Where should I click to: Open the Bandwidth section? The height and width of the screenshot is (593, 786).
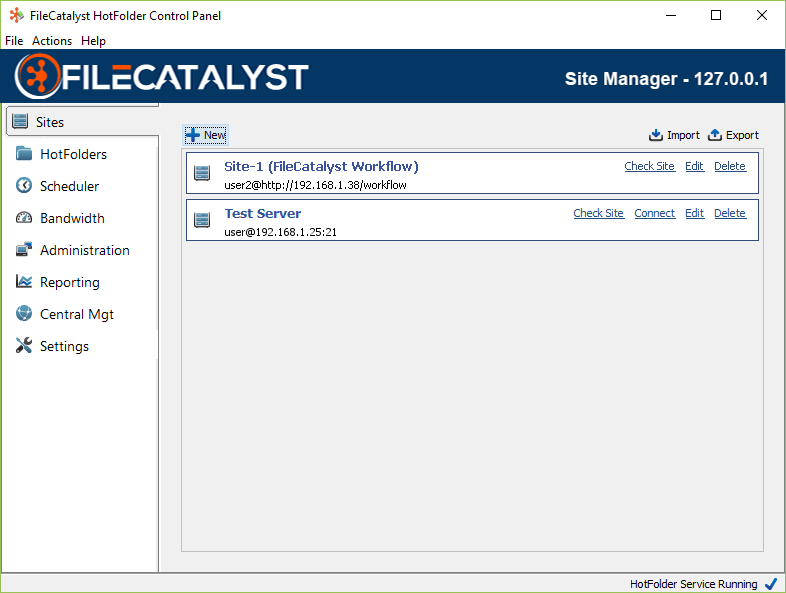(72, 218)
